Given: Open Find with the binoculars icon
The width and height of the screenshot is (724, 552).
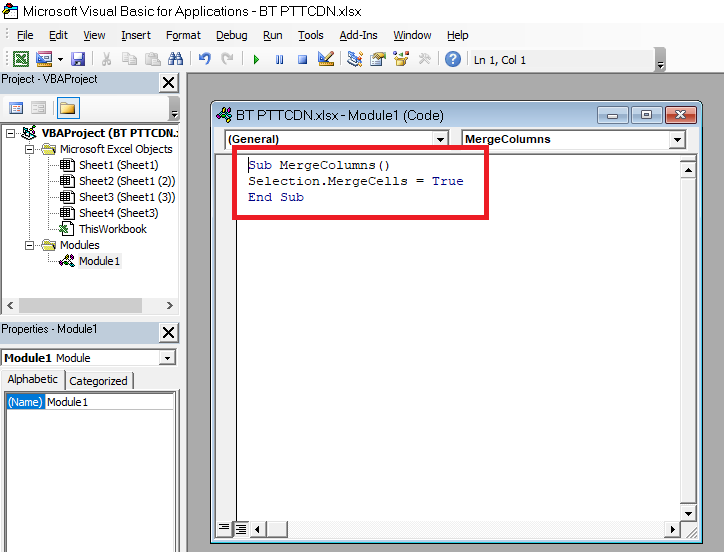Looking at the screenshot, I should tap(175, 59).
